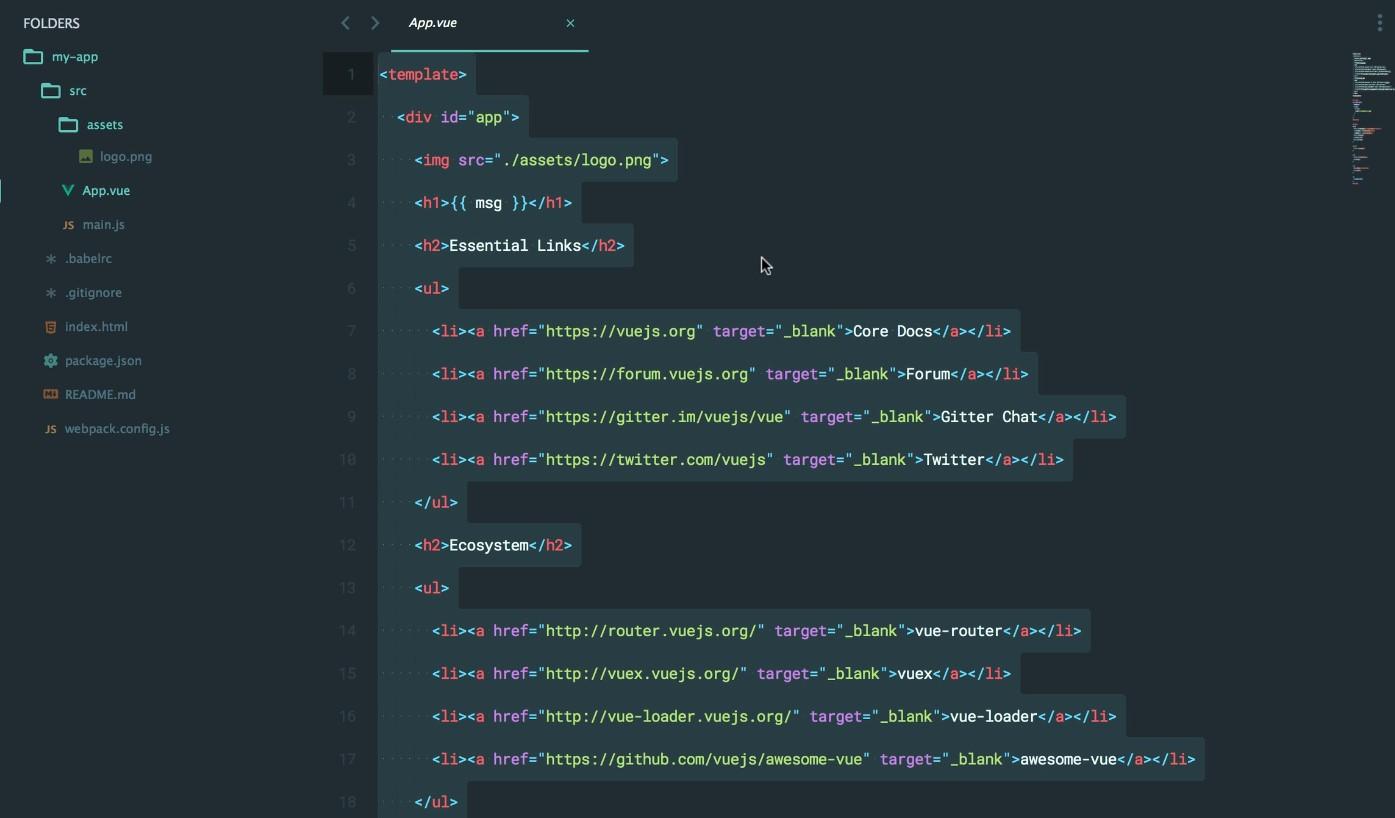The image size is (1395, 818).
Task: Go to the next tab with right arrow
Action: pyautogui.click(x=375, y=23)
